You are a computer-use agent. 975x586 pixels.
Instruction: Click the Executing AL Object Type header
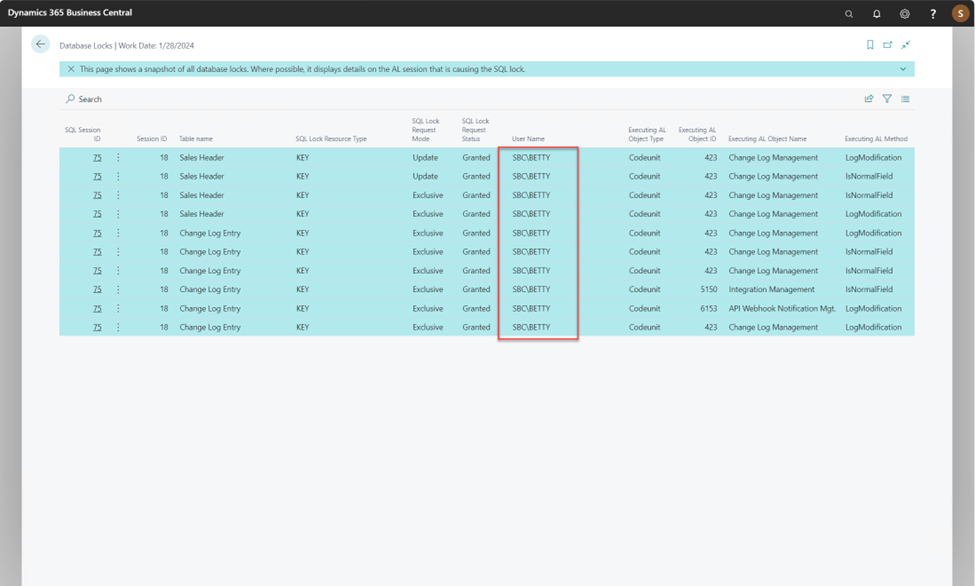647,134
